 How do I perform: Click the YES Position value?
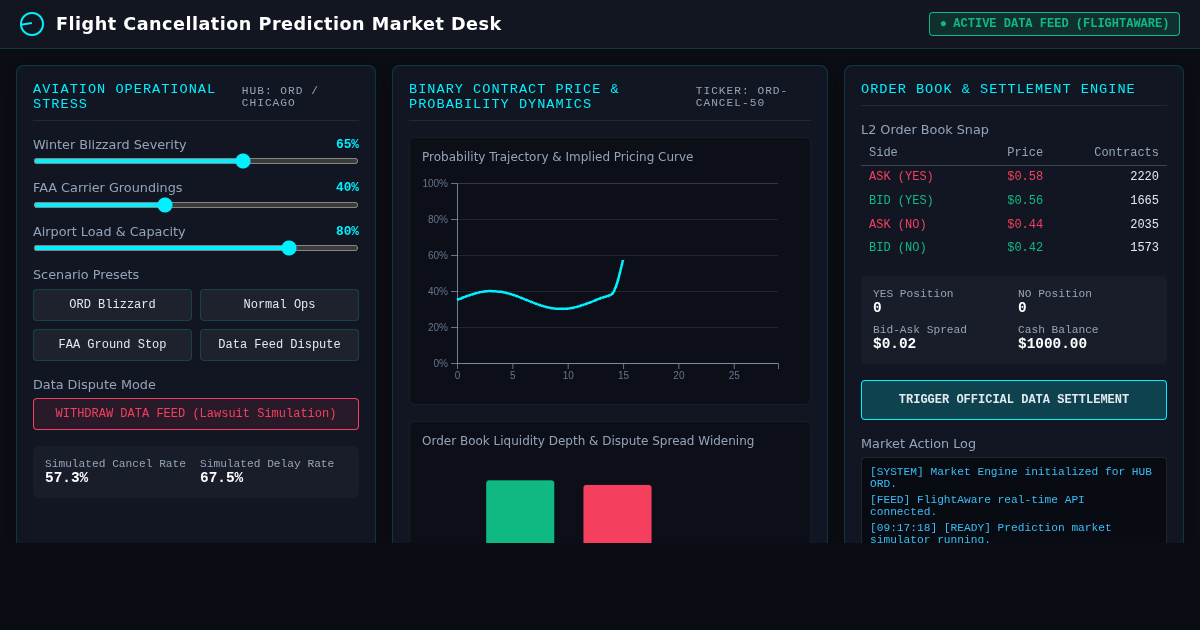click(877, 308)
